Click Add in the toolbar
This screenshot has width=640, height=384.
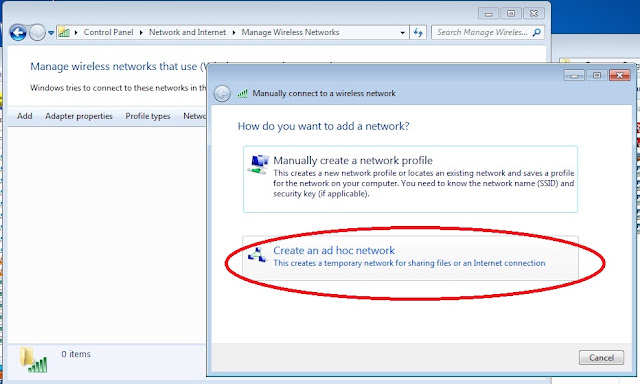[24, 116]
